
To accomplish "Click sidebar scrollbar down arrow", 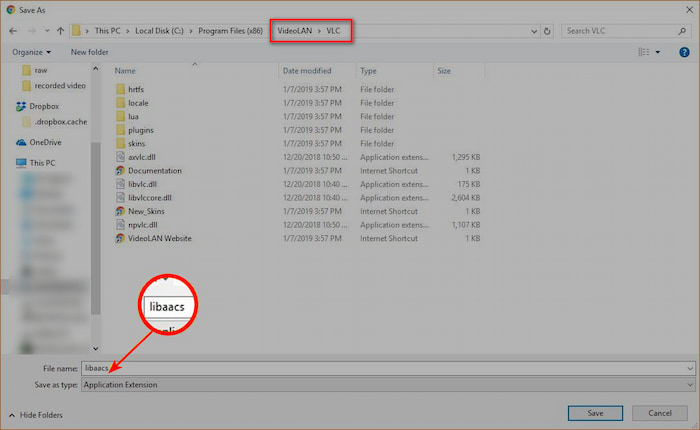I will pos(96,348).
